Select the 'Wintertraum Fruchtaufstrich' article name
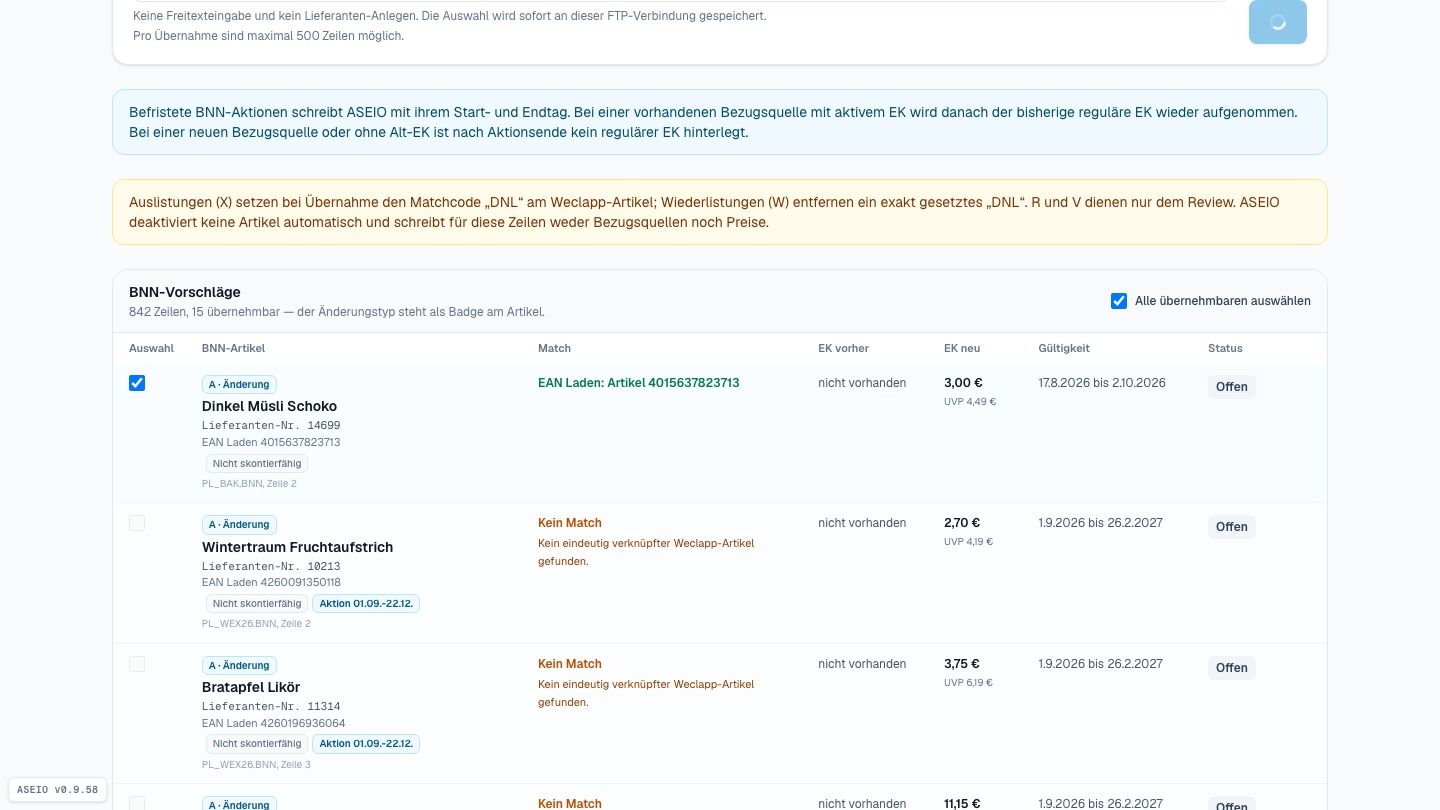1440x810 pixels. [297, 547]
